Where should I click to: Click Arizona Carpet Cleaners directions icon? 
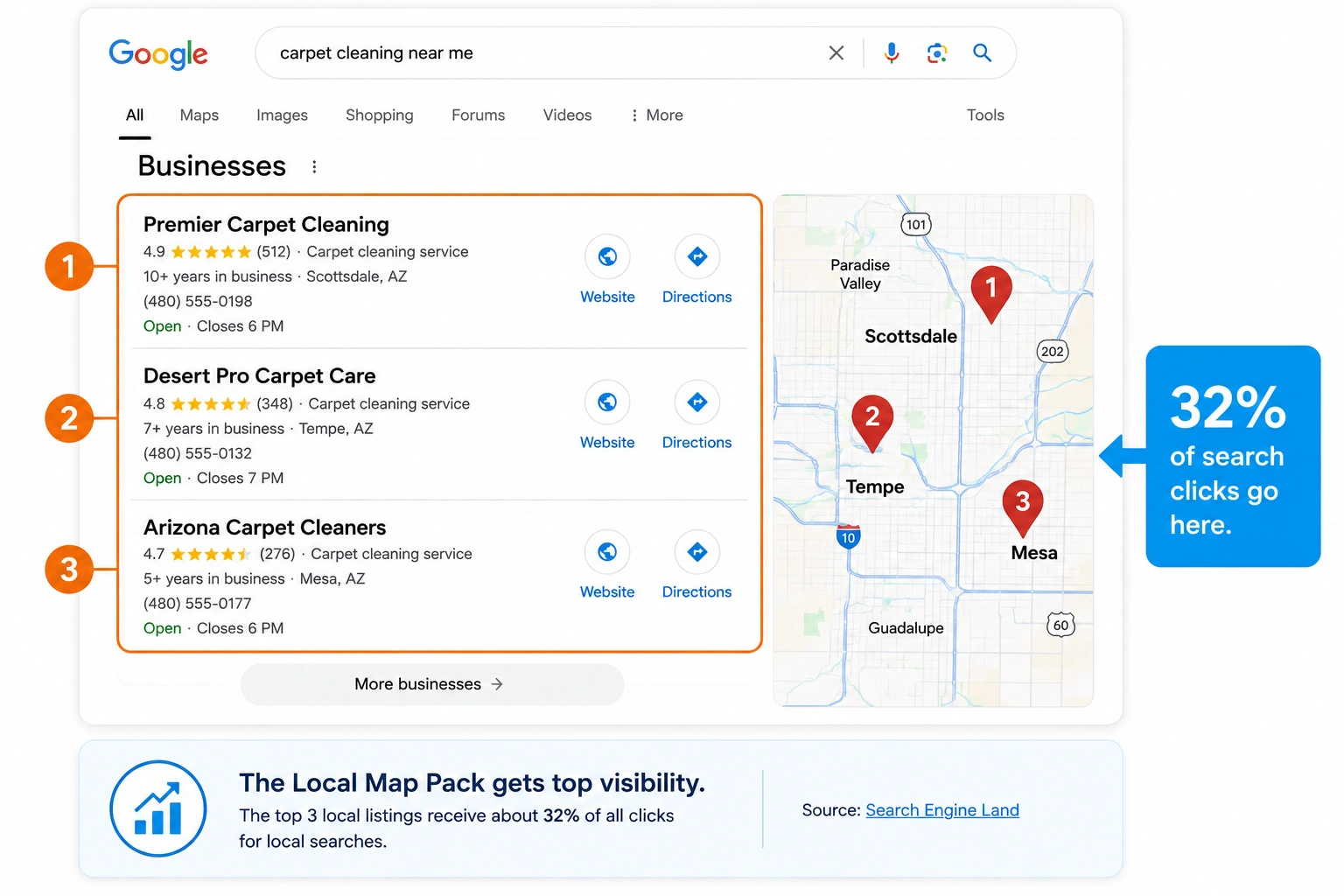point(697,551)
